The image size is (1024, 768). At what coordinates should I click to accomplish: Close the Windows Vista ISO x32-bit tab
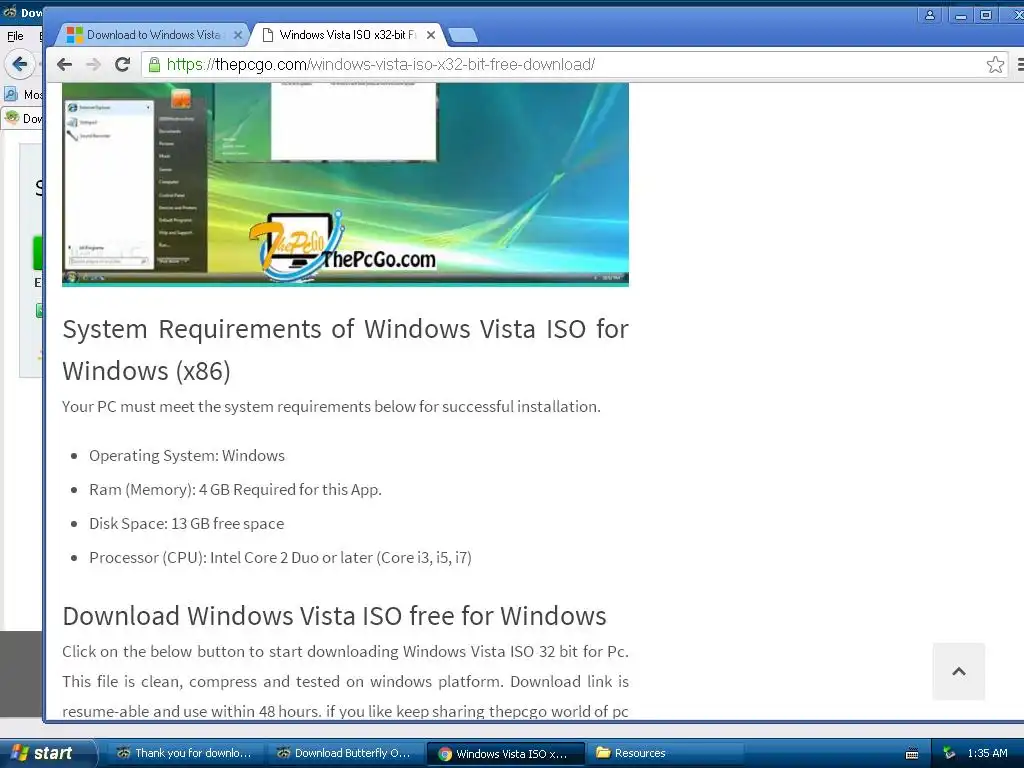click(x=430, y=35)
